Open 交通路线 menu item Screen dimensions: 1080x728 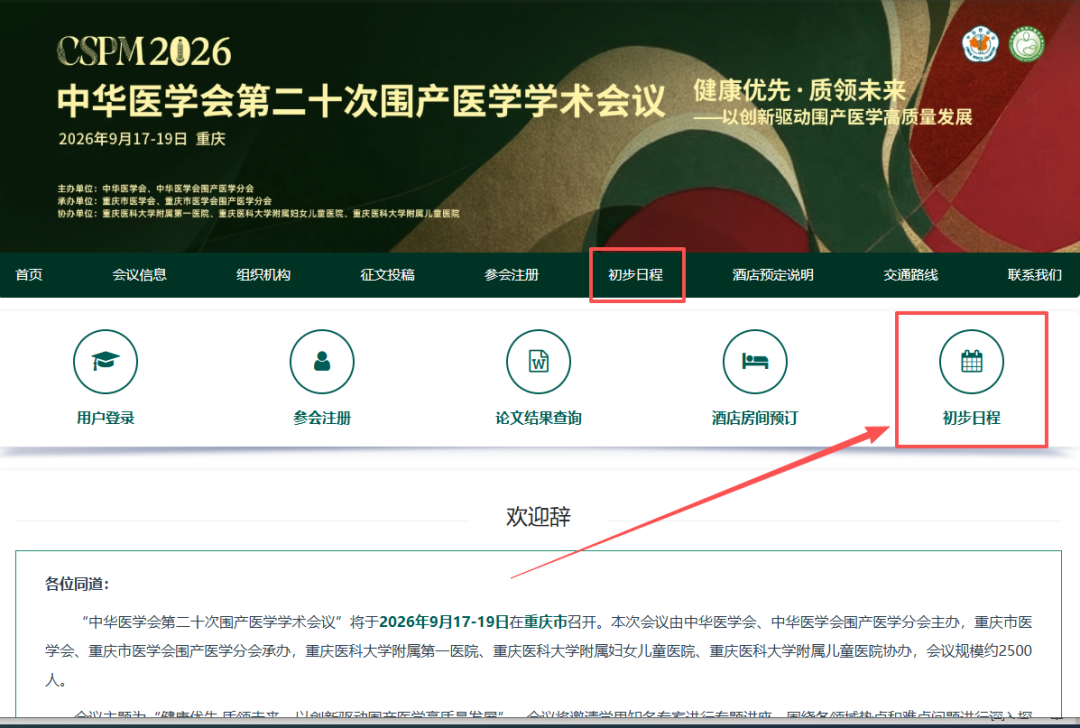pyautogui.click(x=911, y=275)
